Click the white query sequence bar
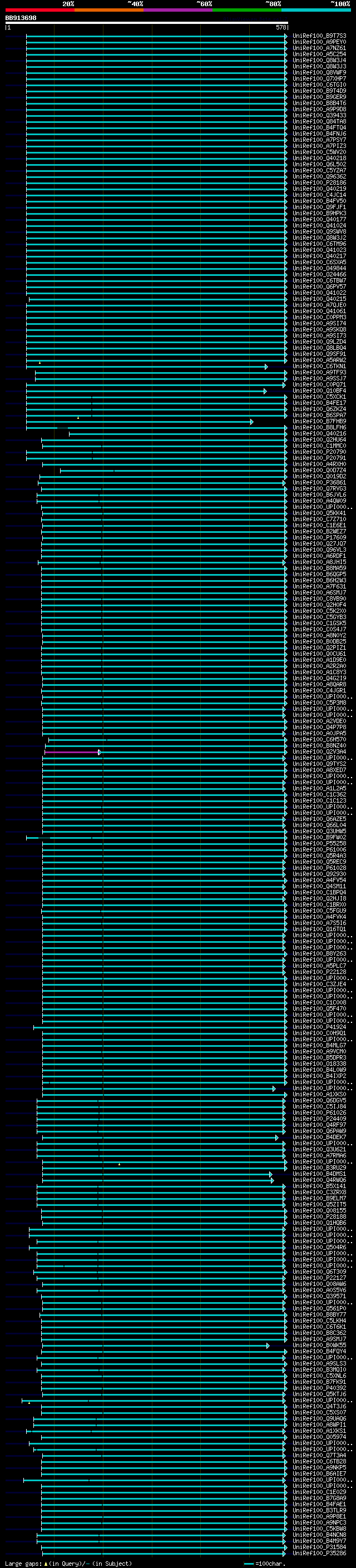Screen dimensions: 356x1568 tap(147, 23)
